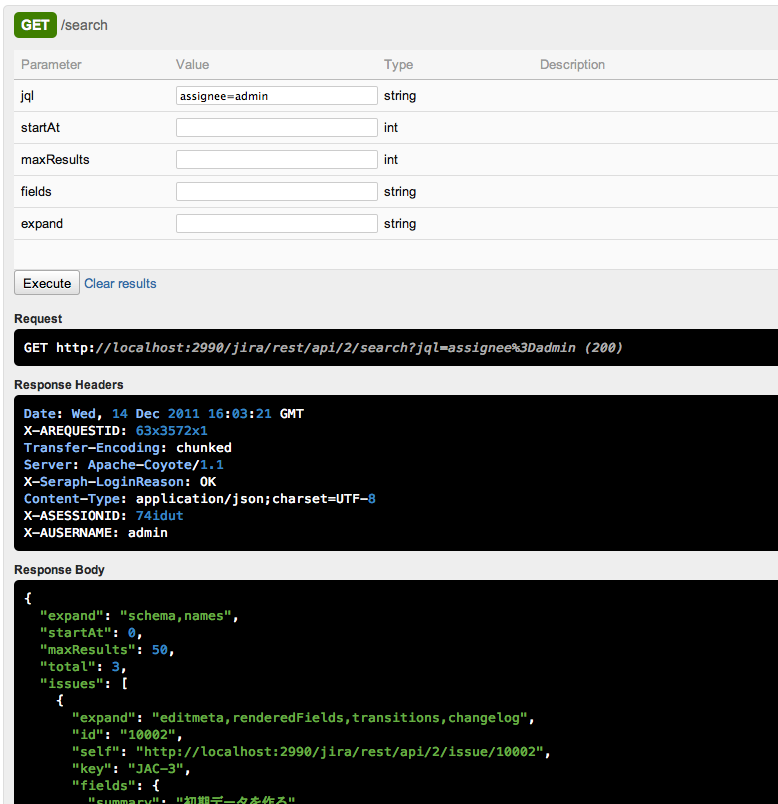Click the maxResults value field
The width and height of the screenshot is (778, 804).
tap(276, 160)
